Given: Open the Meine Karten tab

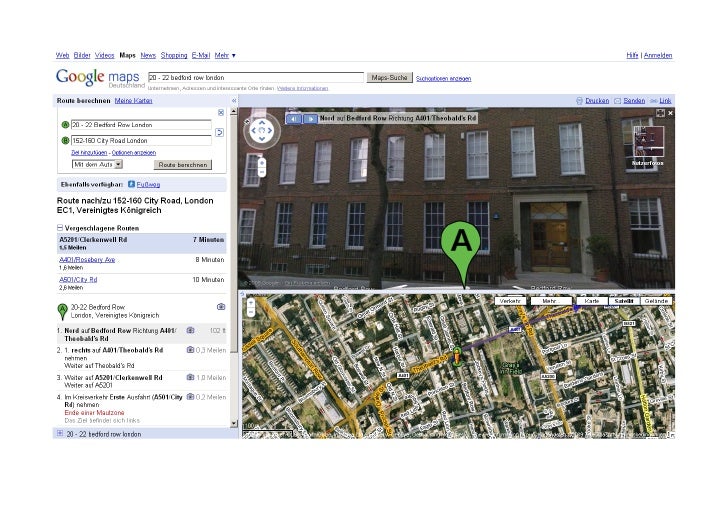Looking at the screenshot, I should (x=133, y=101).
